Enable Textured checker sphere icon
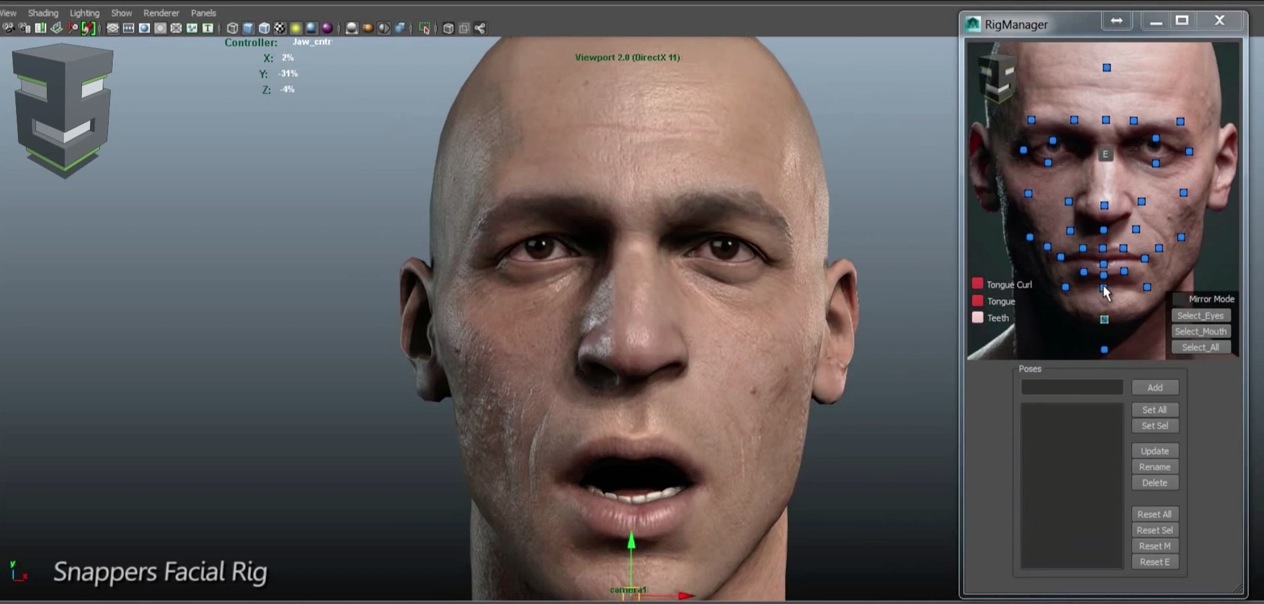This screenshot has width=1264, height=604. click(x=280, y=28)
